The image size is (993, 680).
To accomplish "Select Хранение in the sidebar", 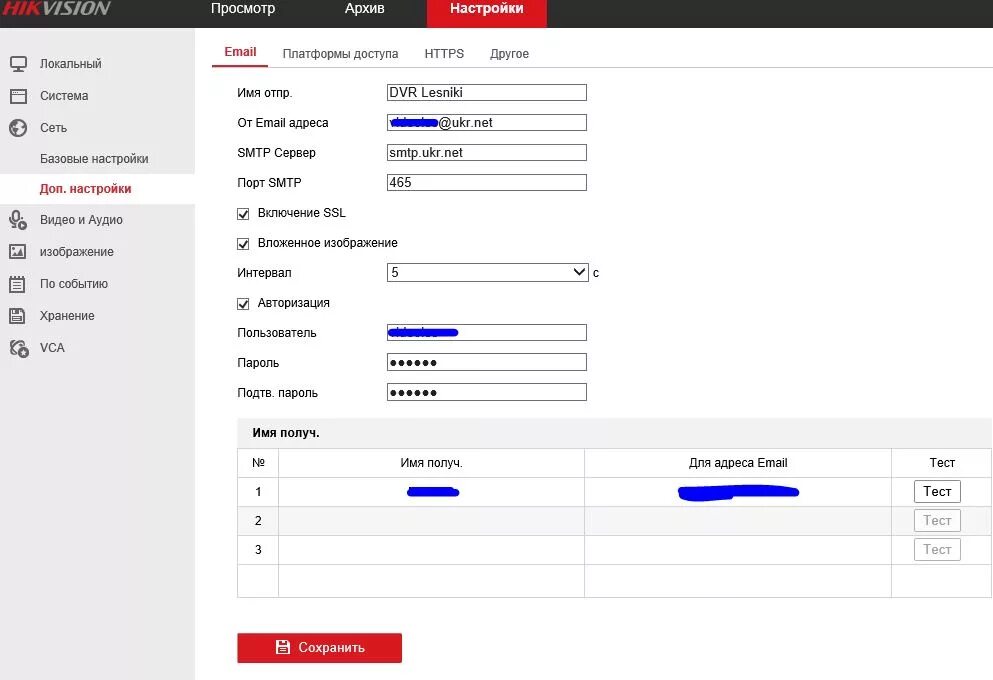I will click(x=67, y=315).
